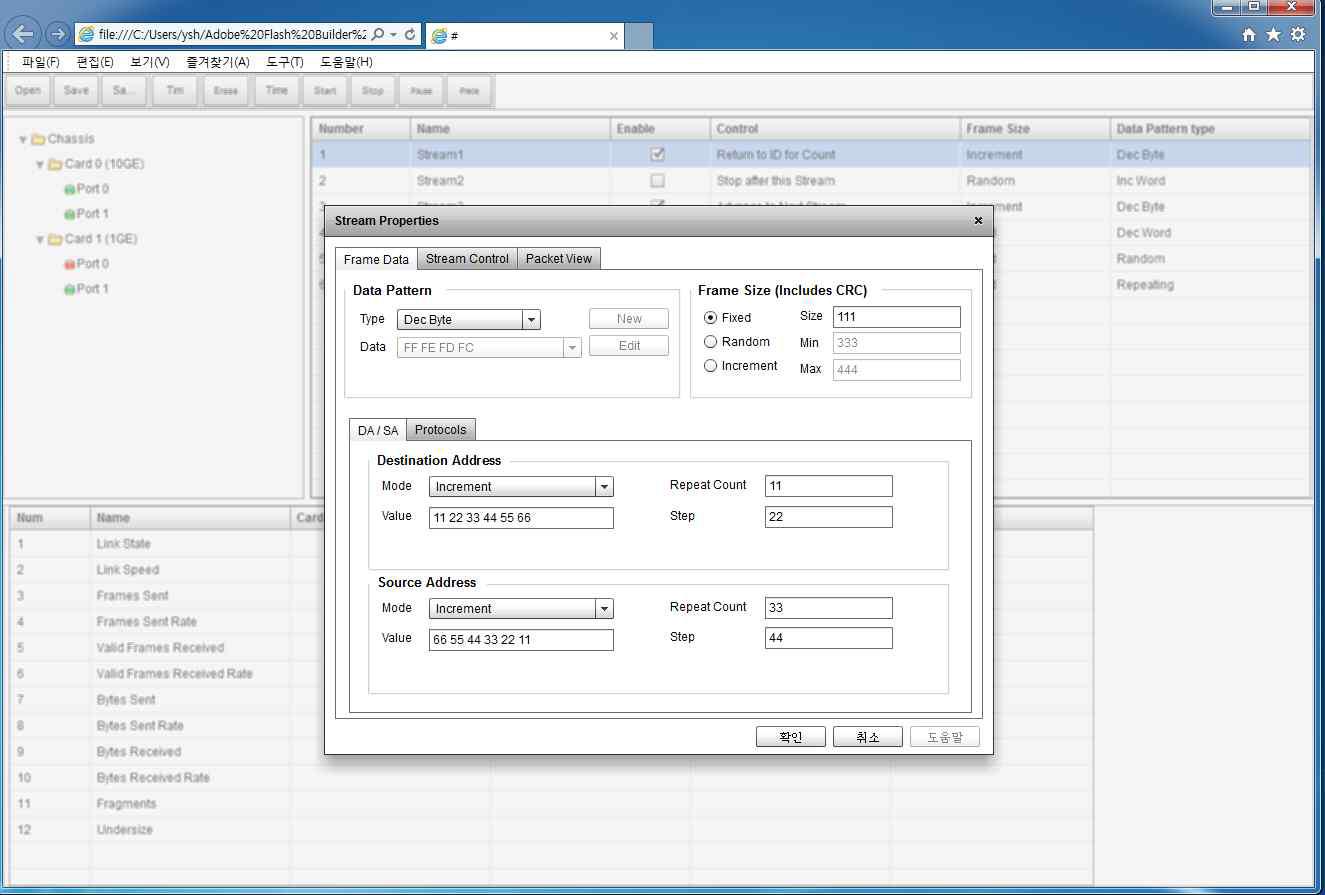1325x895 pixels.
Task: Open the Source Address Mode dropdown
Action: tap(604, 609)
